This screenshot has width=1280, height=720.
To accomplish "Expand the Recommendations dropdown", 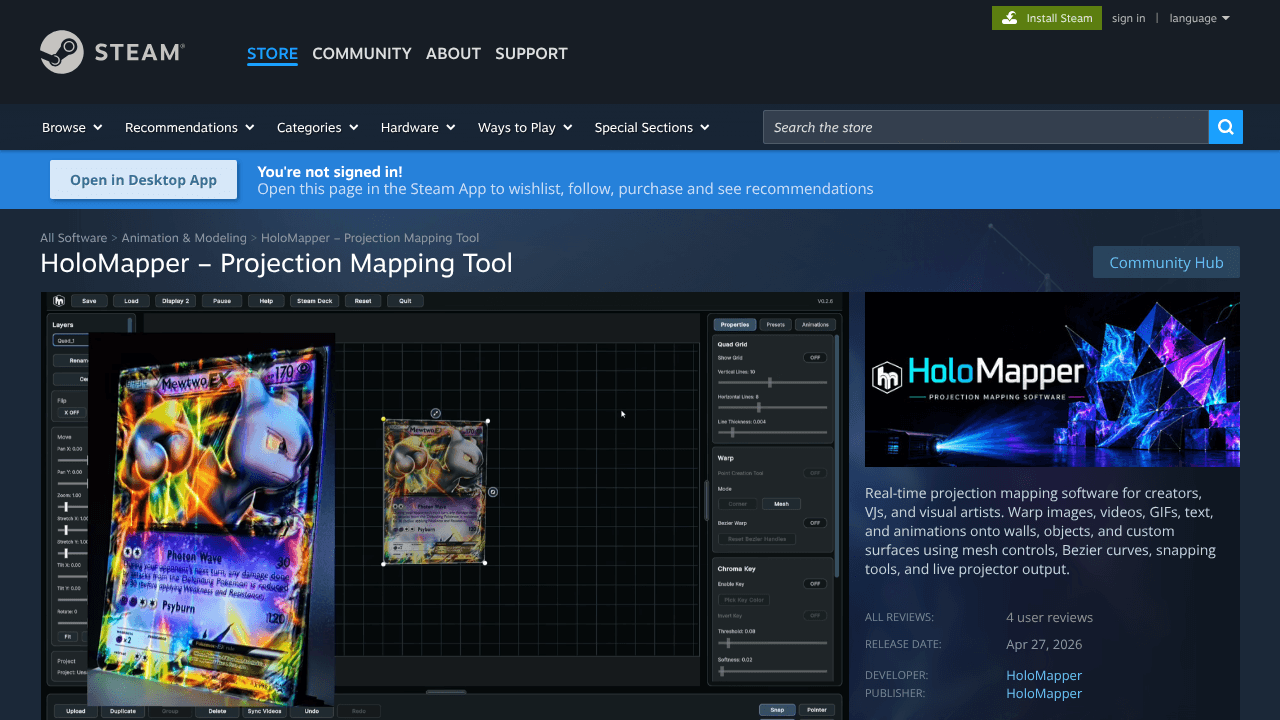I will [x=189, y=127].
